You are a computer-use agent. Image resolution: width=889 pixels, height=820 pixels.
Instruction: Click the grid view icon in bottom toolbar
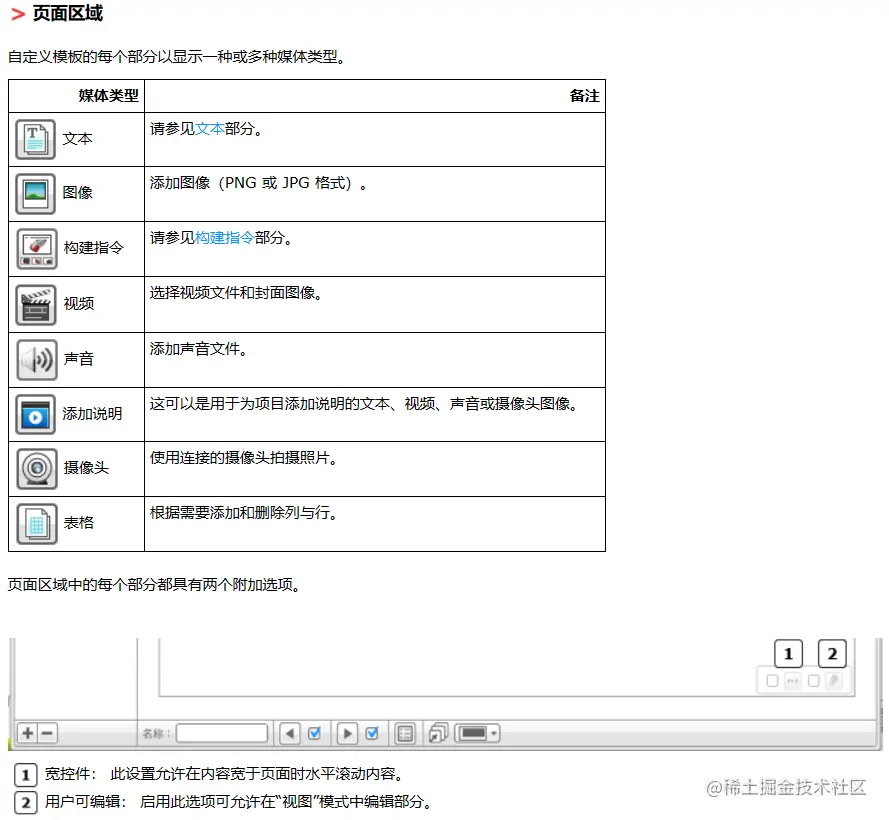point(404,733)
